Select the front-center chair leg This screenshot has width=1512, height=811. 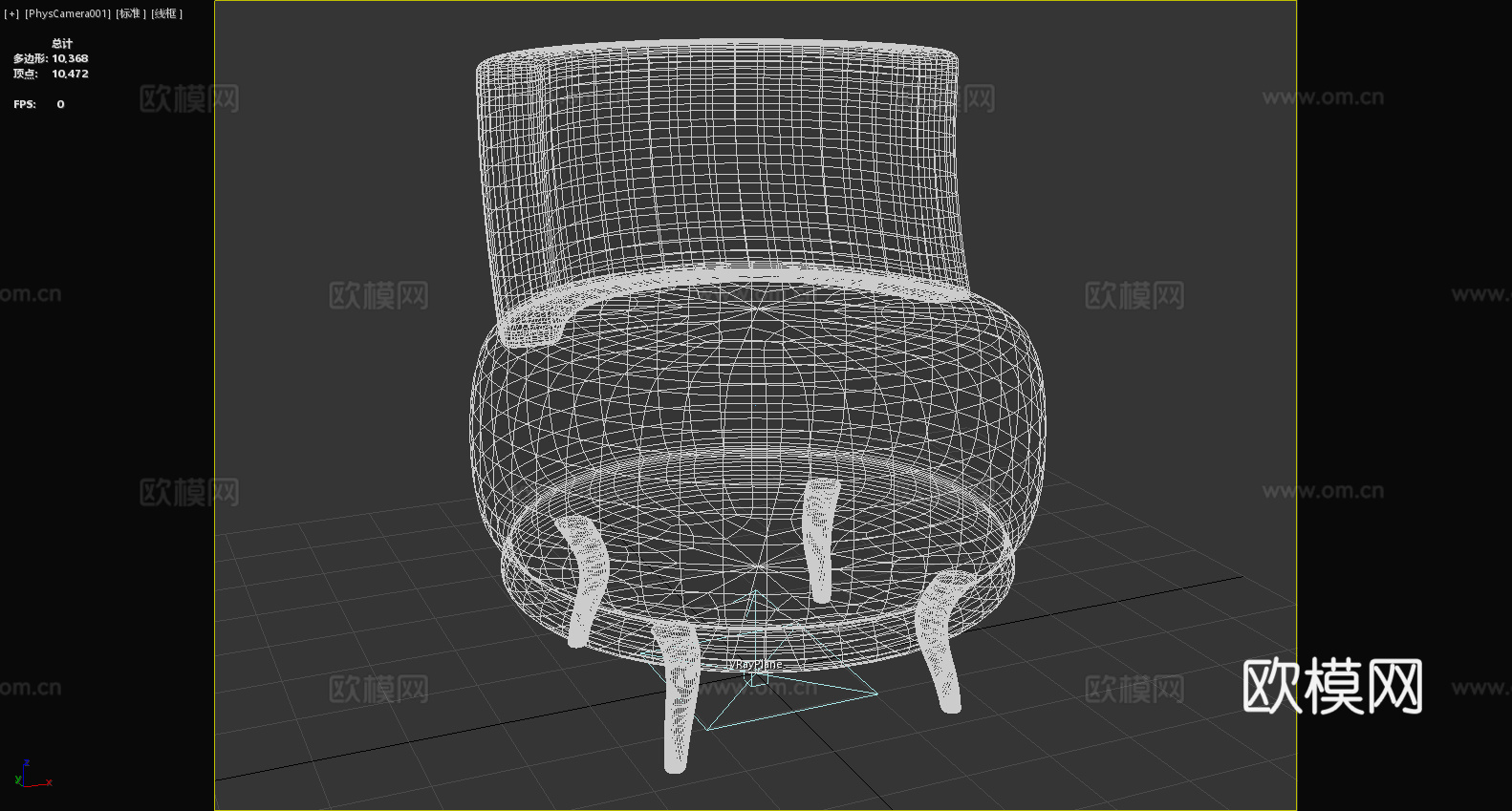pyautogui.click(x=678, y=695)
